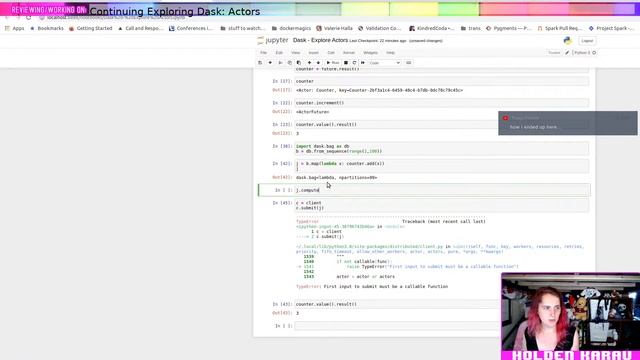Insert cell below with plus icon

coord(270,63)
